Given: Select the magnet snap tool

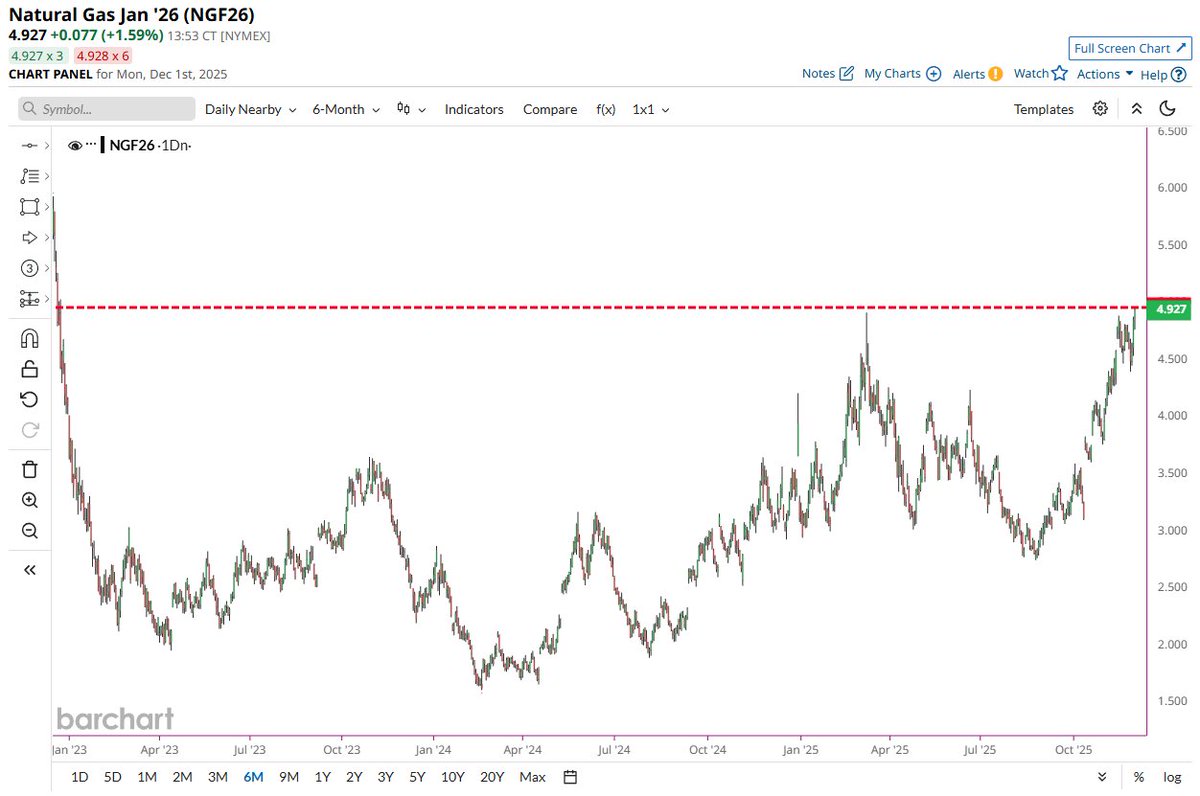Looking at the screenshot, I should (29, 338).
